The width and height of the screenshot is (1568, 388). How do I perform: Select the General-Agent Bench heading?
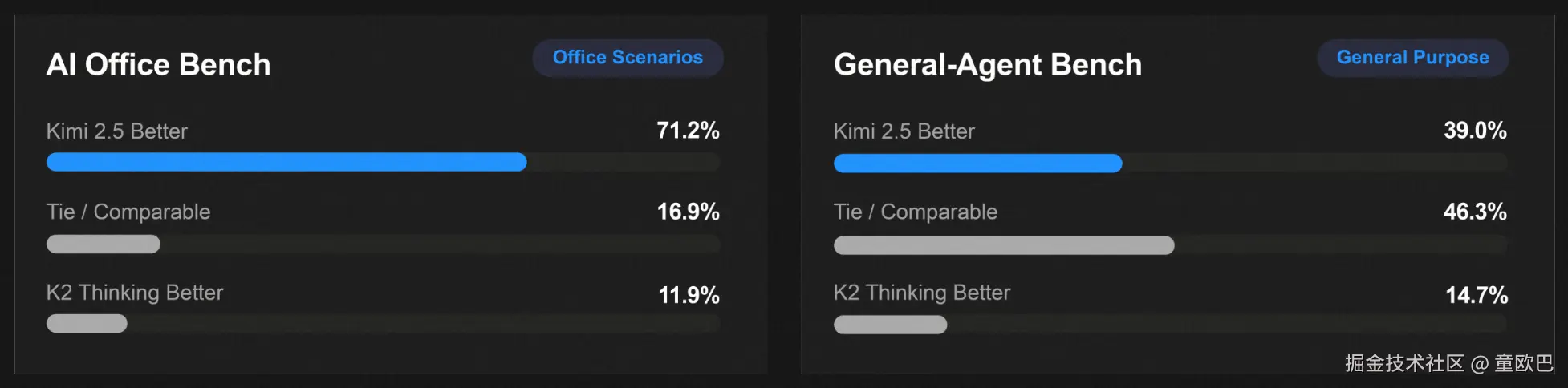(x=987, y=65)
